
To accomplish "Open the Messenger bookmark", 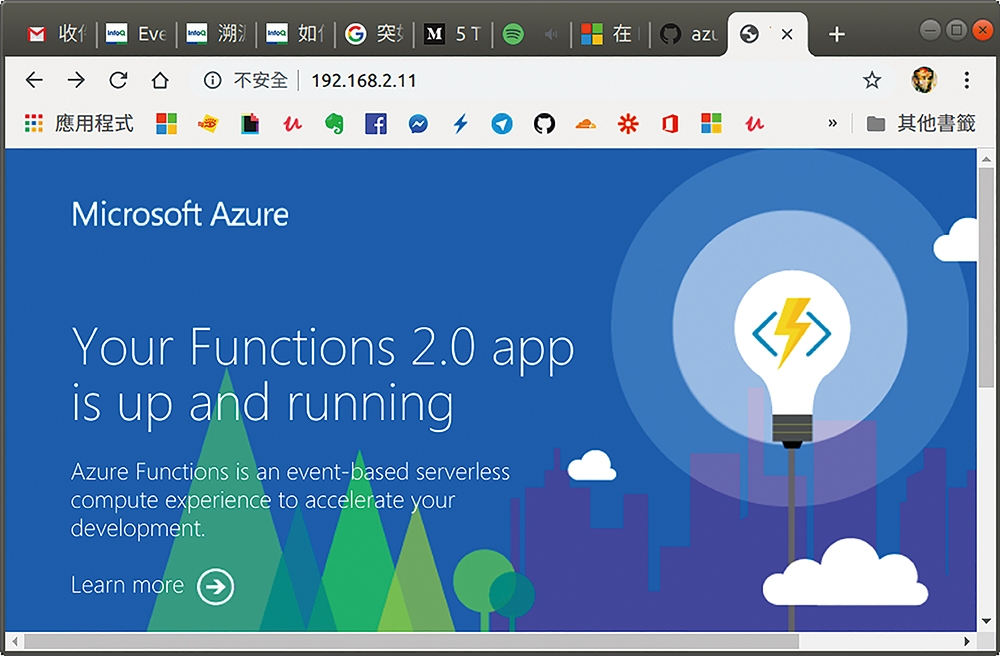I will [x=418, y=124].
